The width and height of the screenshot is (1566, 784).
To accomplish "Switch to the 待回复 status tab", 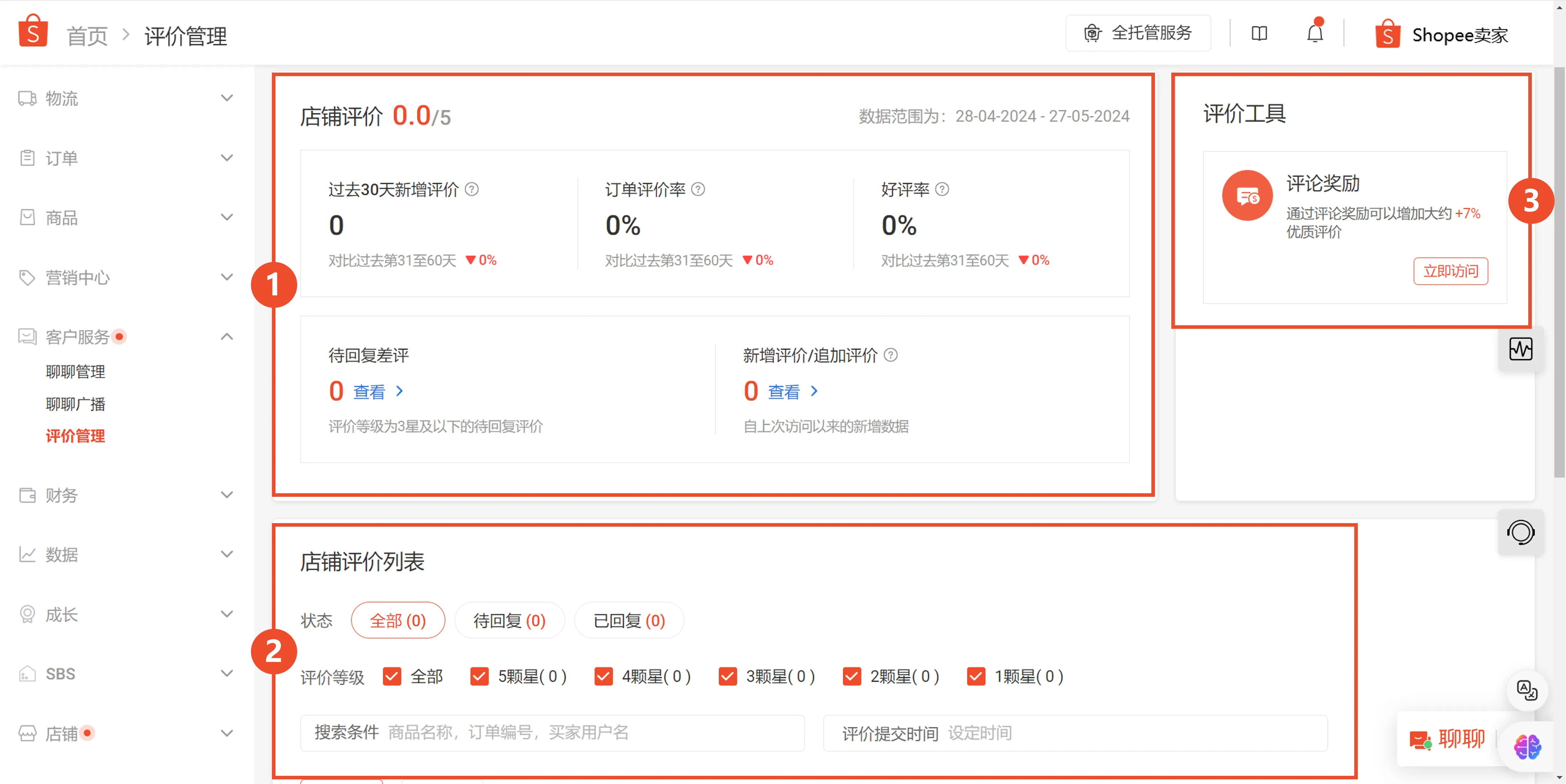I will click(509, 620).
